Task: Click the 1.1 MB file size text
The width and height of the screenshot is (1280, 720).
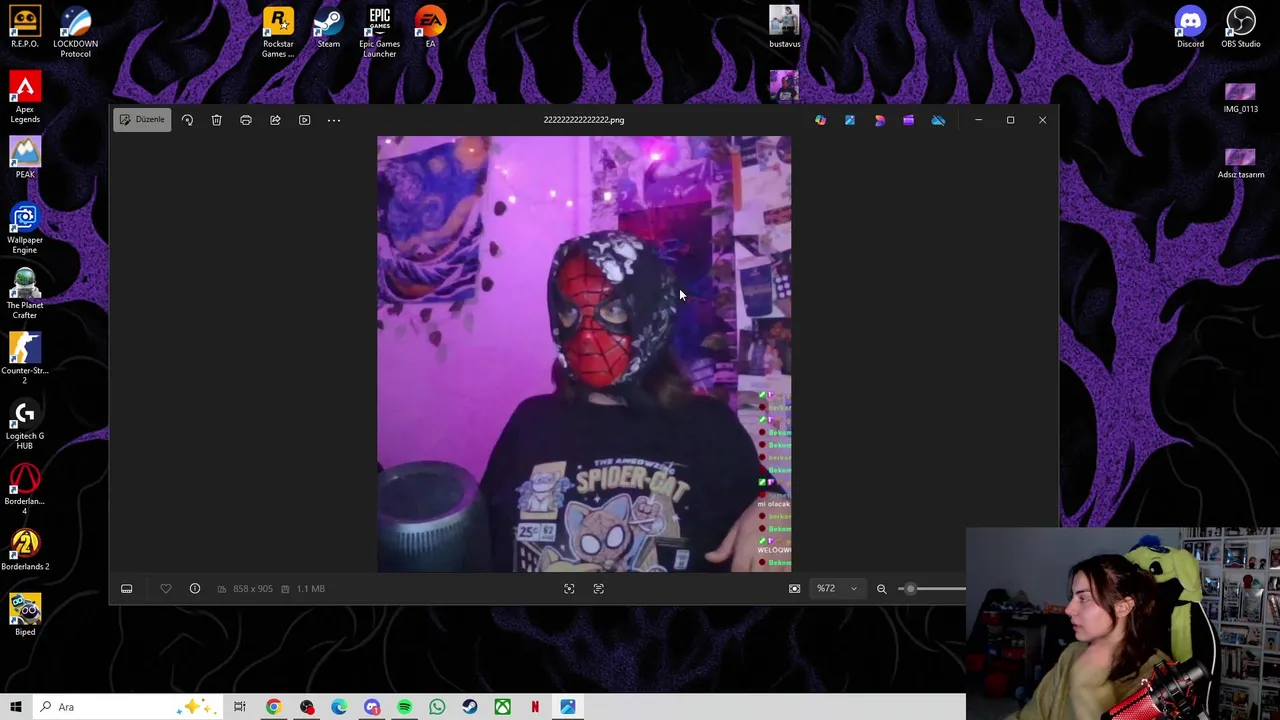Action: (x=311, y=589)
